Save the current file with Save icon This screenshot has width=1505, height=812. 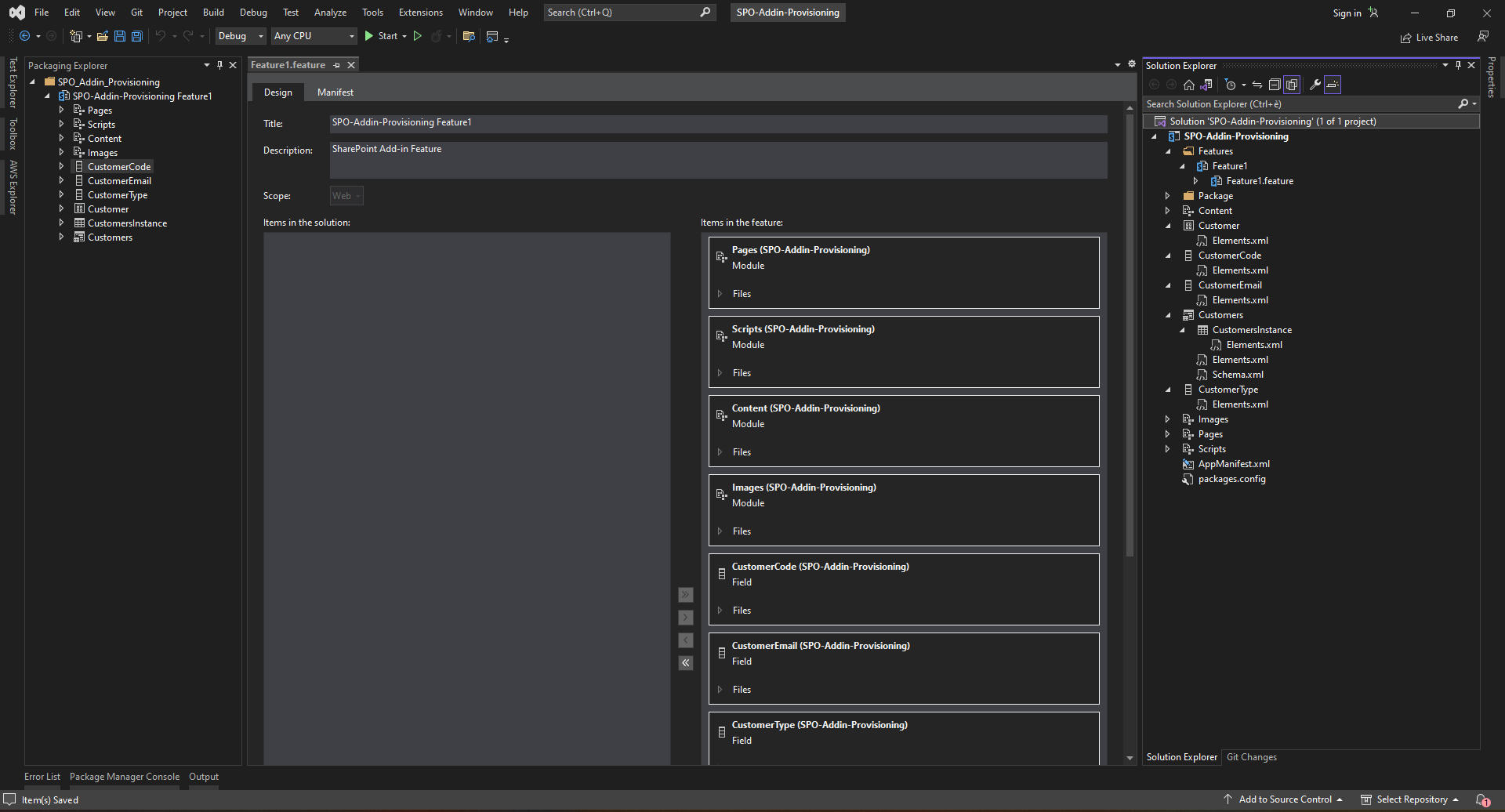[x=120, y=36]
